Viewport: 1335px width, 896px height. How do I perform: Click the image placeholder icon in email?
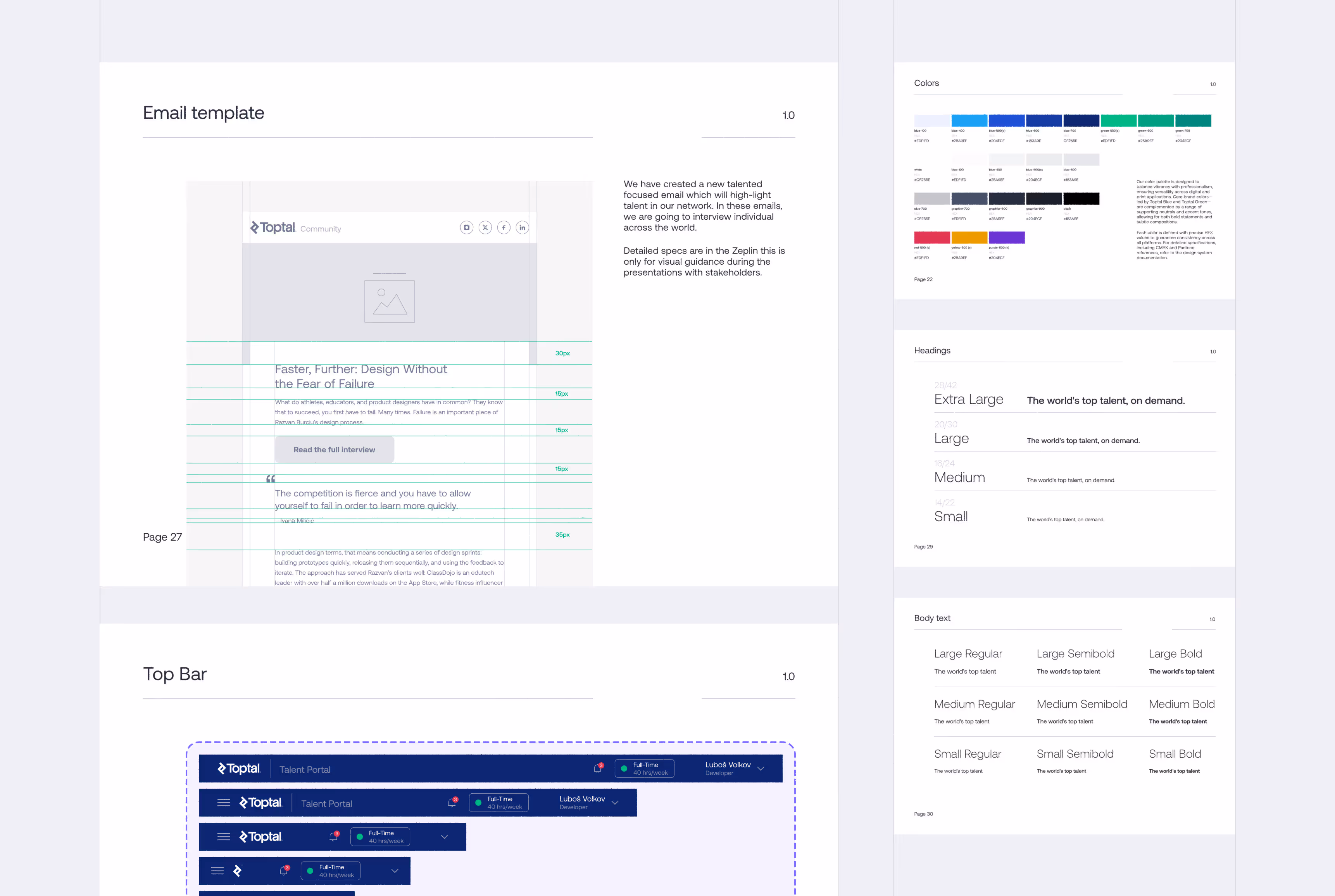pyautogui.click(x=389, y=301)
